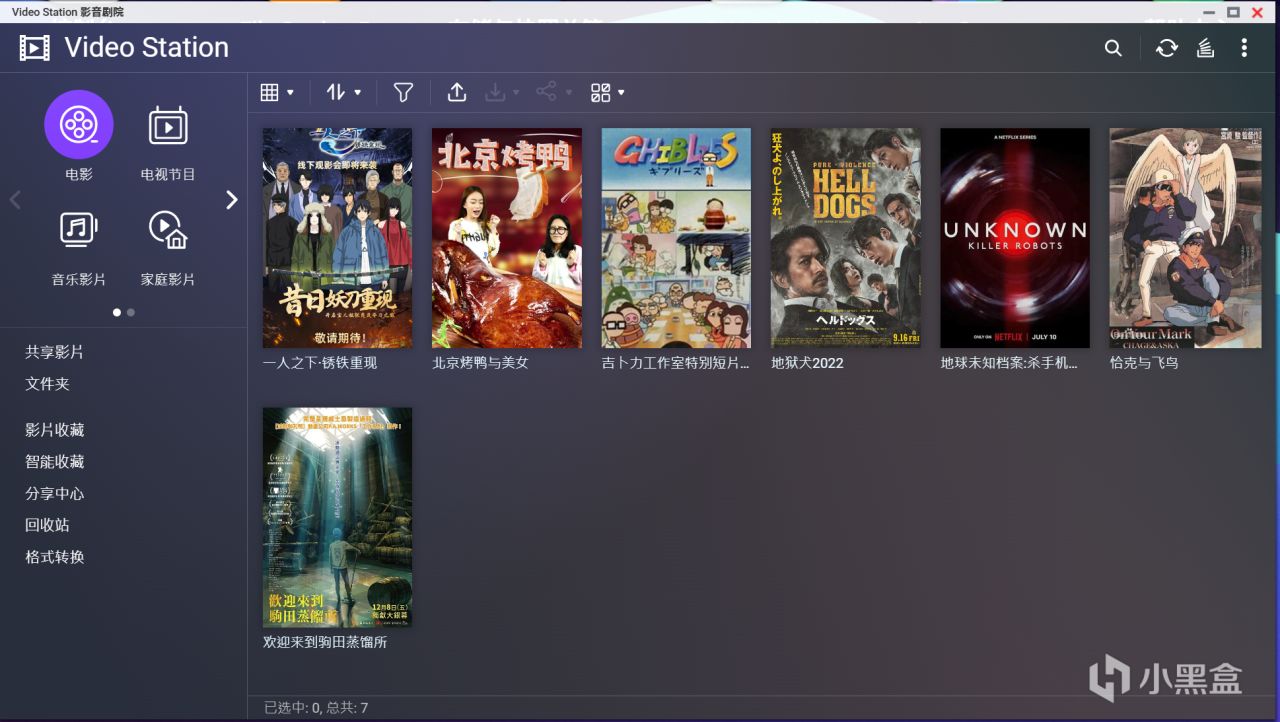1280x722 pixels.
Task: Expand the sort order dropdown
Action: 344,92
